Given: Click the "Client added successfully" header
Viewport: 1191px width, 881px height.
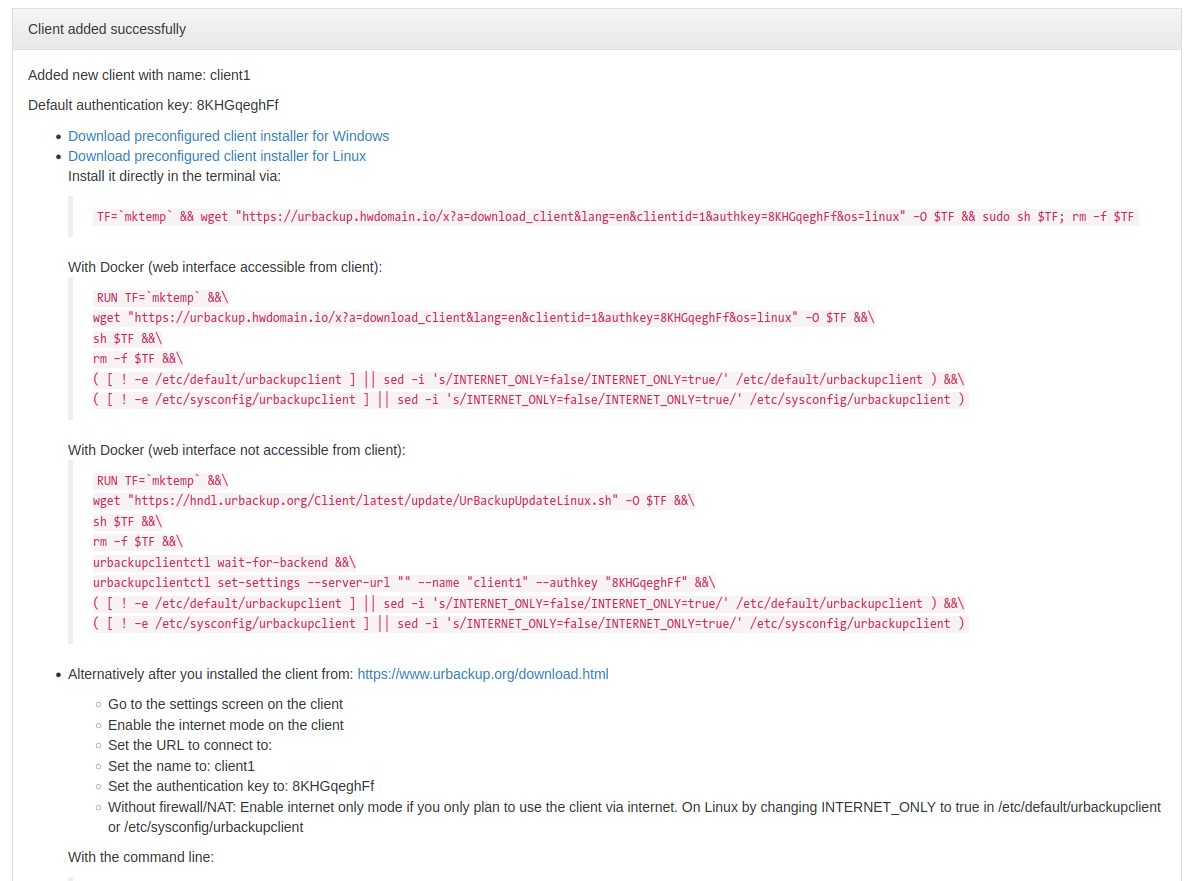Looking at the screenshot, I should click(x=107, y=29).
